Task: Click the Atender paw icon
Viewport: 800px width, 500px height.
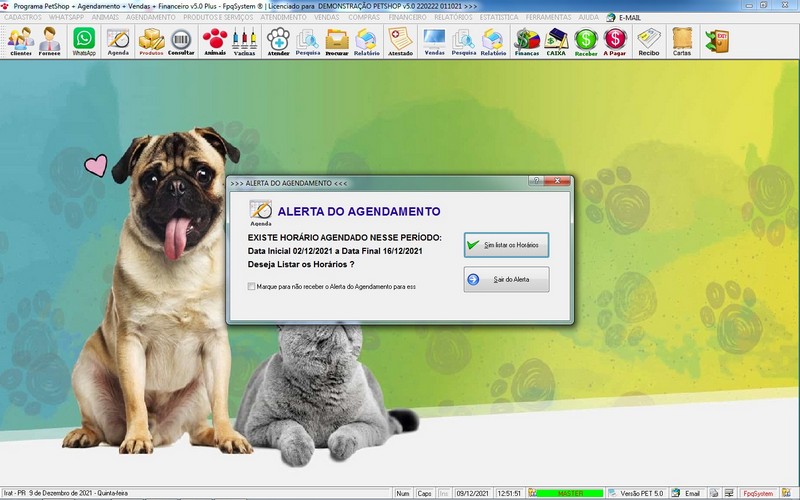Action: pos(279,41)
